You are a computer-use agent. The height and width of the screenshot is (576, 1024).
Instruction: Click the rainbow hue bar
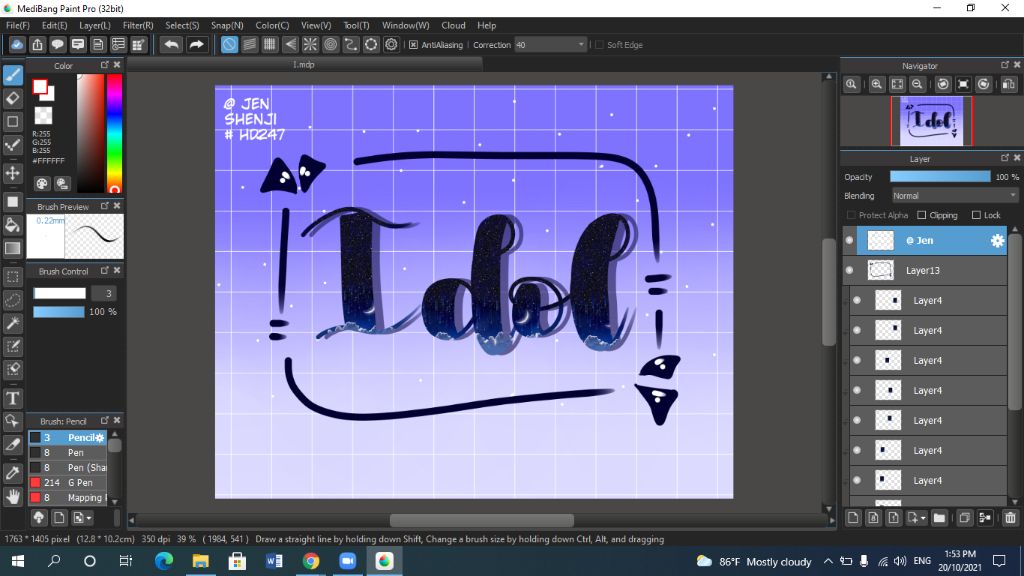pyautogui.click(x=114, y=133)
